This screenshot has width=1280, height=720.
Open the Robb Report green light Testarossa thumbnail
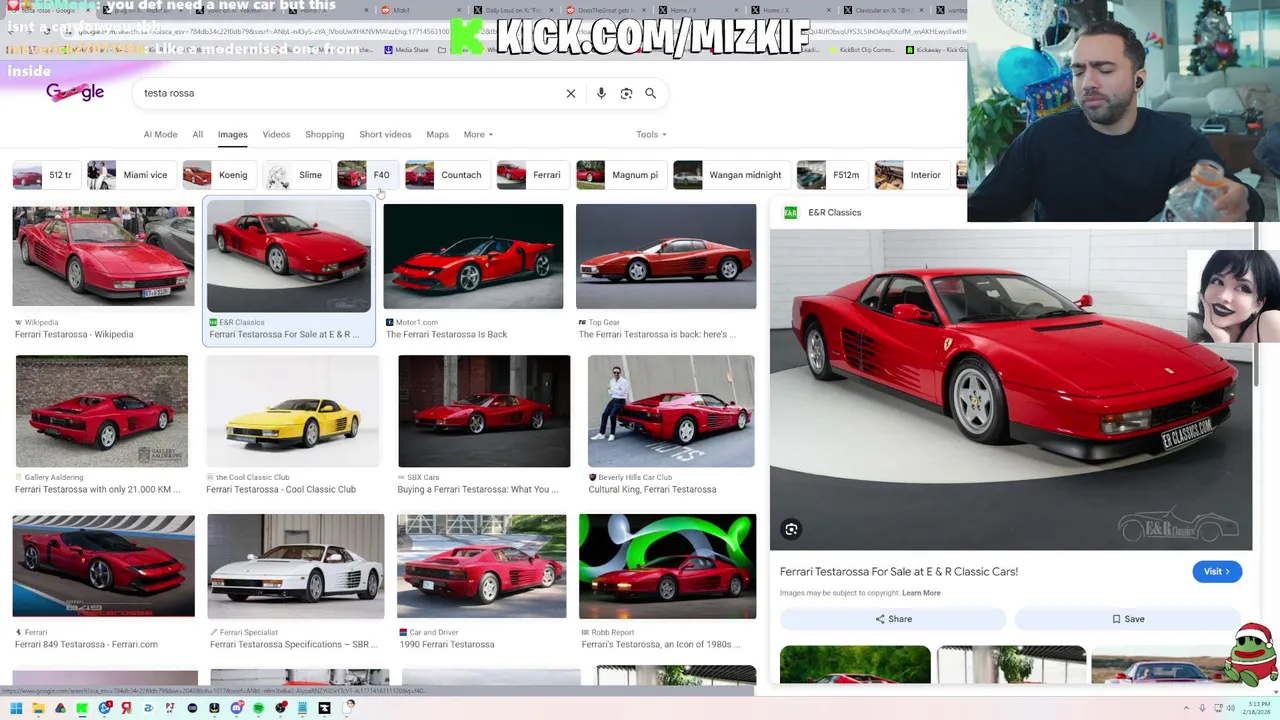(667, 566)
